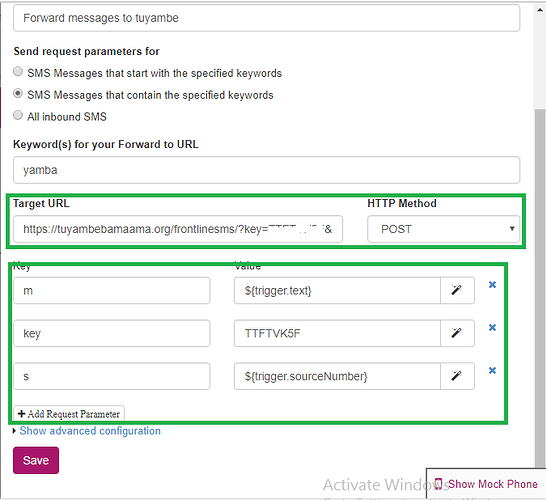Viewport: 546px width, 500px height.
Task: Click 'Show Mock Phone' button
Action: (x=486, y=484)
